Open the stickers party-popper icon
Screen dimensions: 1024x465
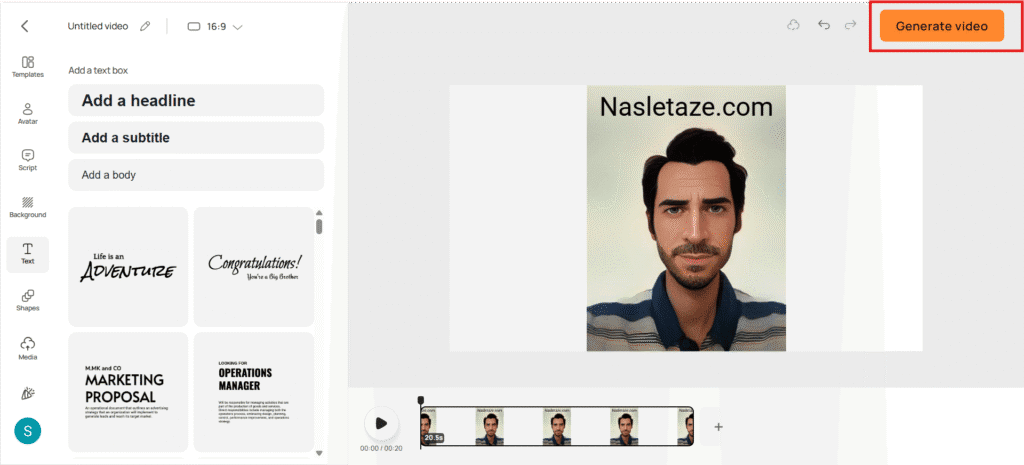point(27,393)
